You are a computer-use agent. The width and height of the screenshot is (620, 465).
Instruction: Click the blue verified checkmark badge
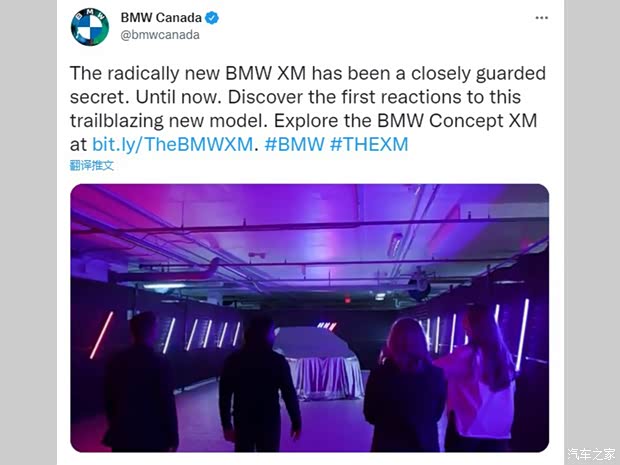pos(213,18)
